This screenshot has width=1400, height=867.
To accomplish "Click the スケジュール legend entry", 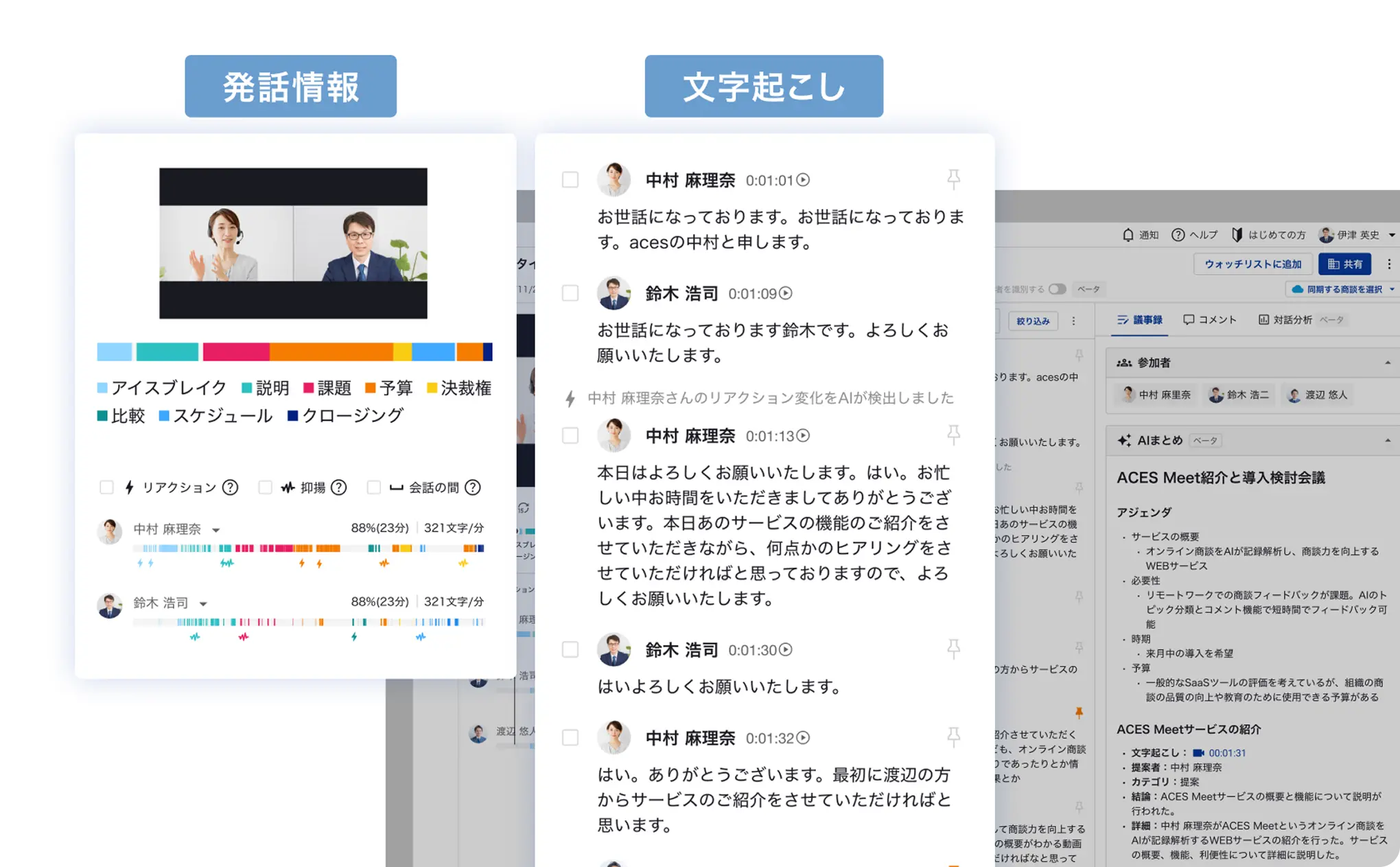I will [215, 416].
